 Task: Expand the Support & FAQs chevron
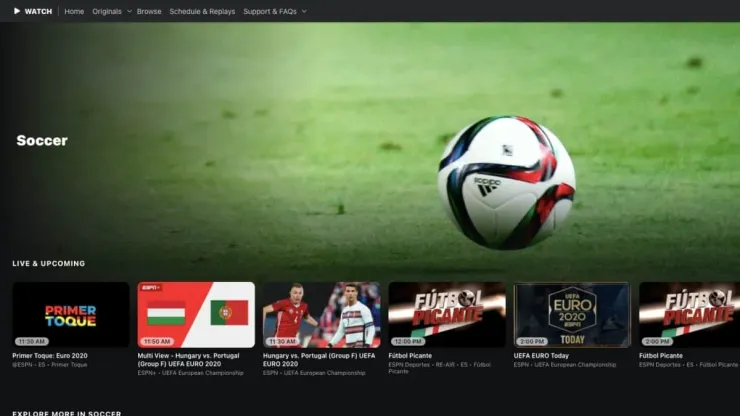point(304,11)
